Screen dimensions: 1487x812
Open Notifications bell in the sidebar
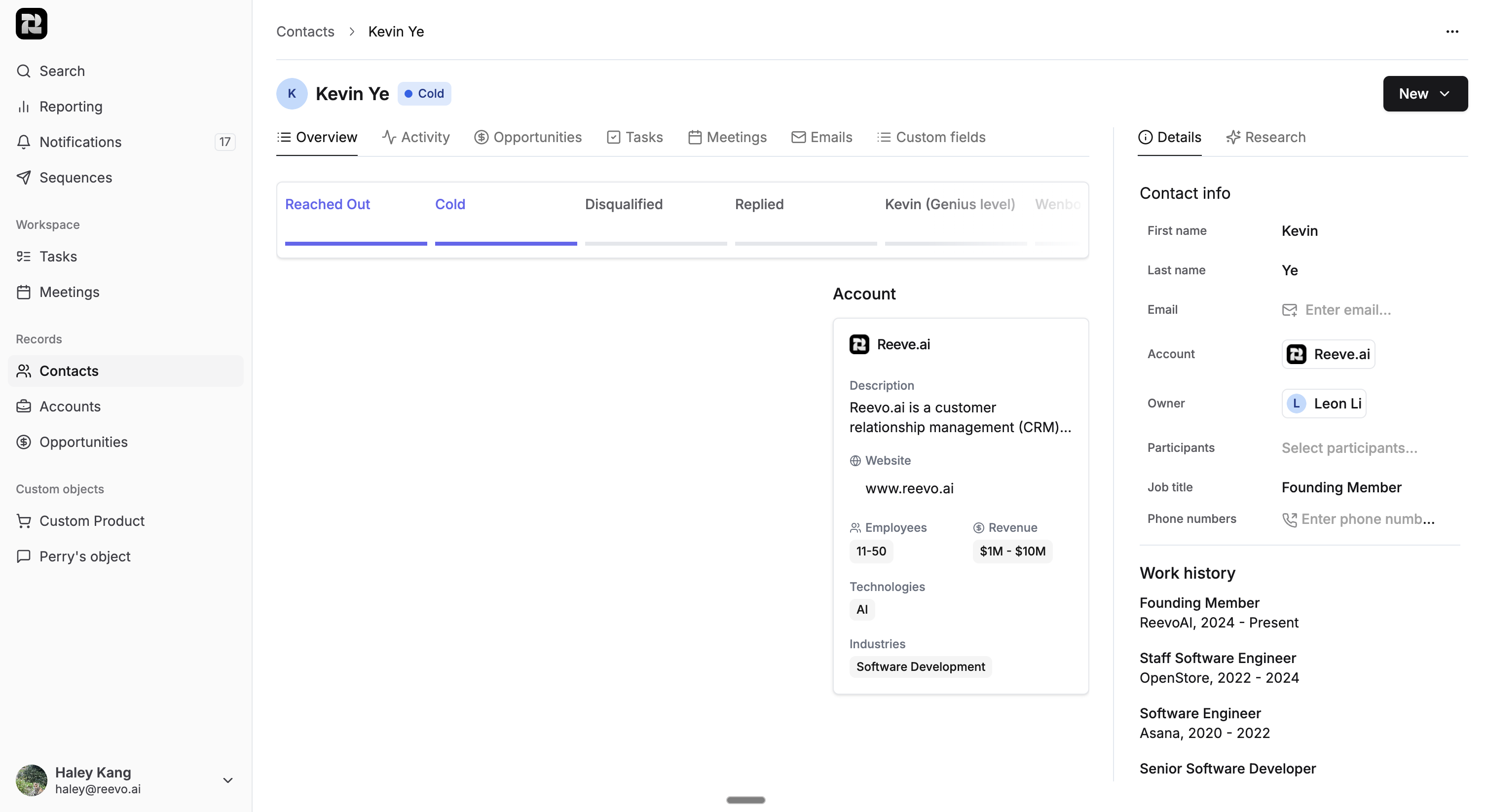tap(24, 142)
